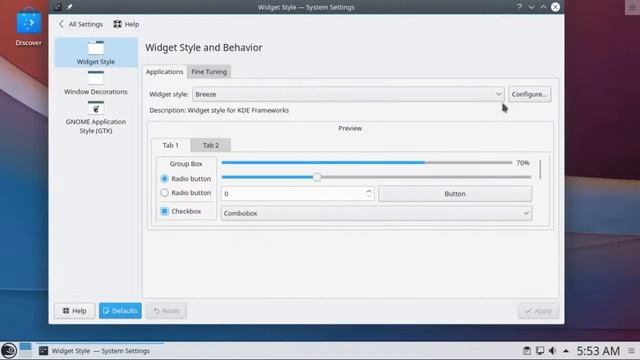
Task: Click the virtual desktop pager in taskbar
Action: pos(25,351)
